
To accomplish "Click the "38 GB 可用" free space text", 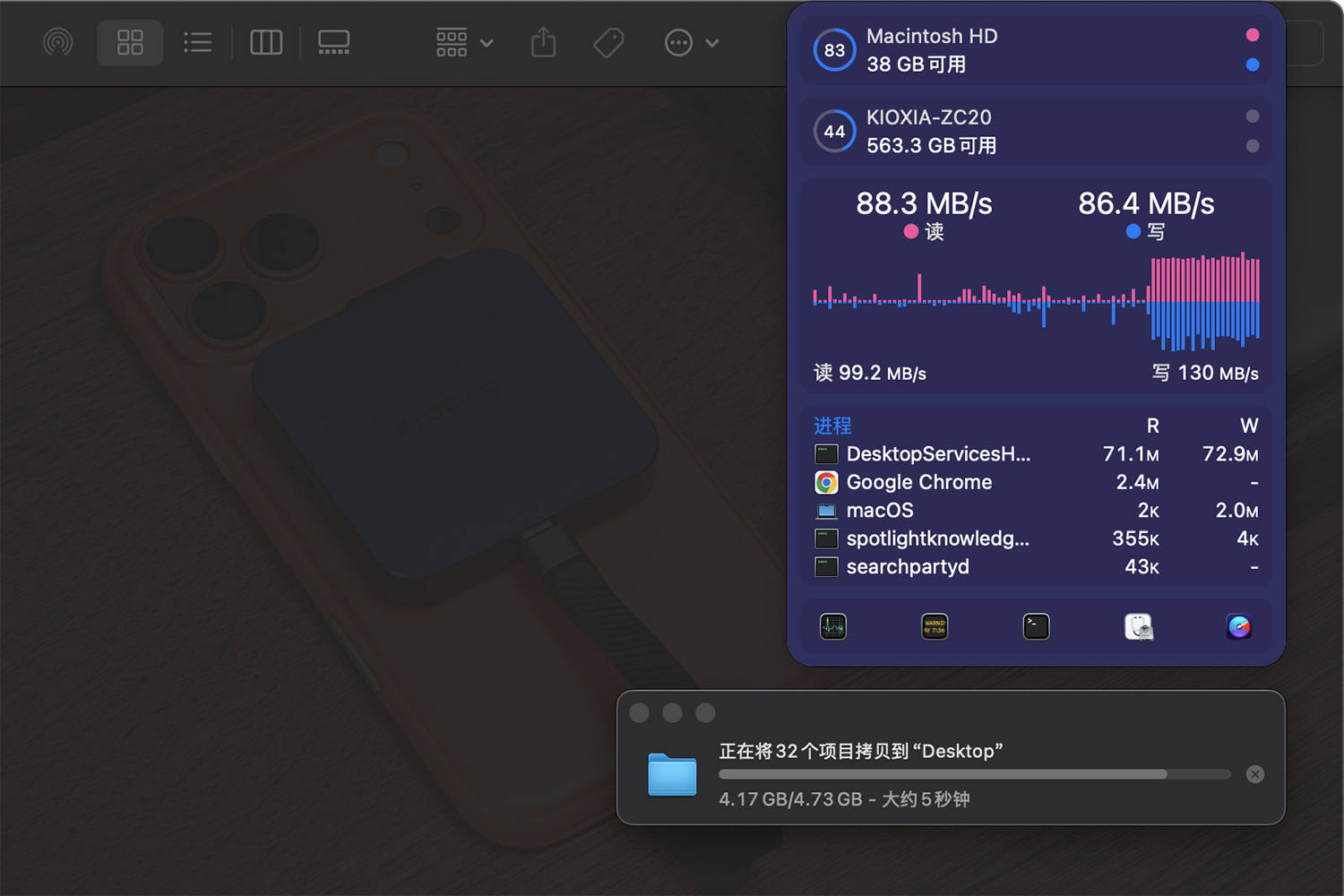I will (916, 65).
